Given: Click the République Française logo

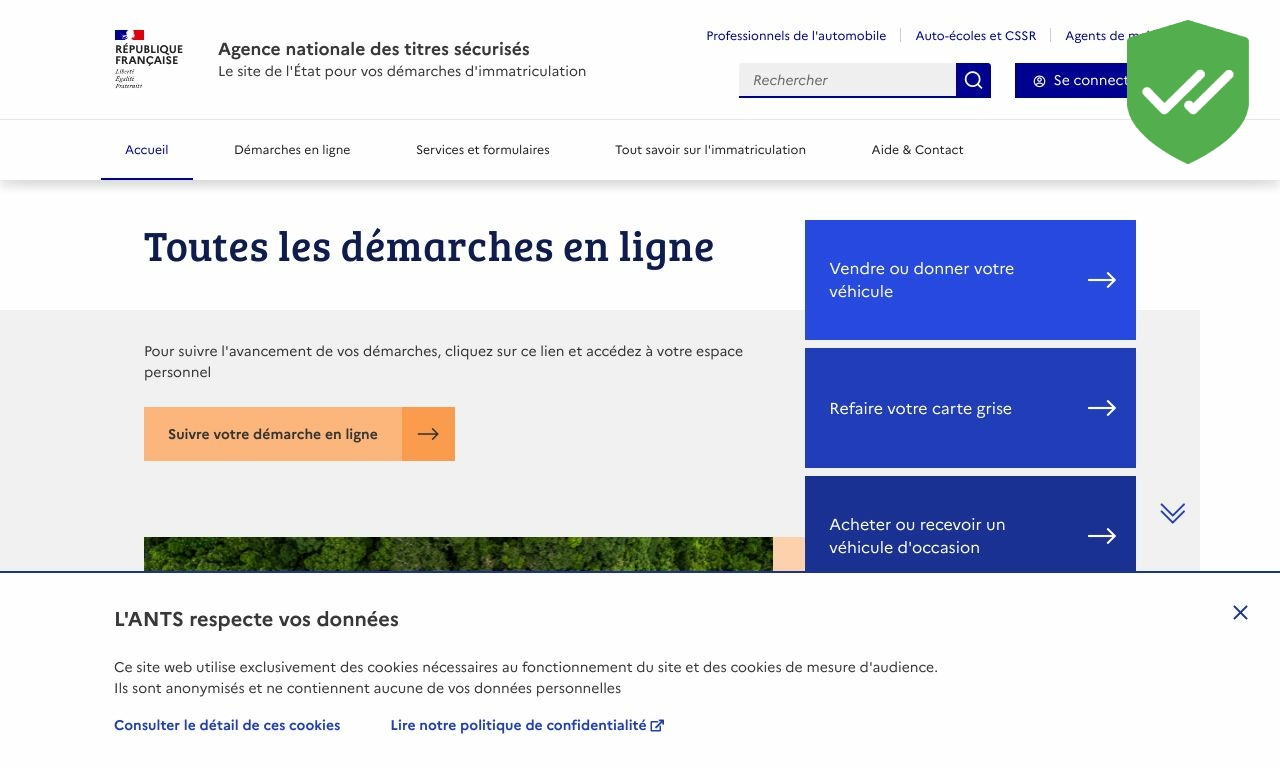Looking at the screenshot, I should [x=148, y=59].
